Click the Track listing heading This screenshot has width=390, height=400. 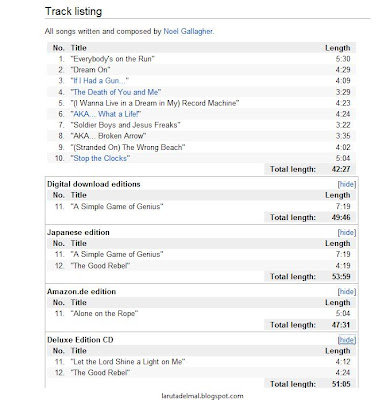point(73,11)
